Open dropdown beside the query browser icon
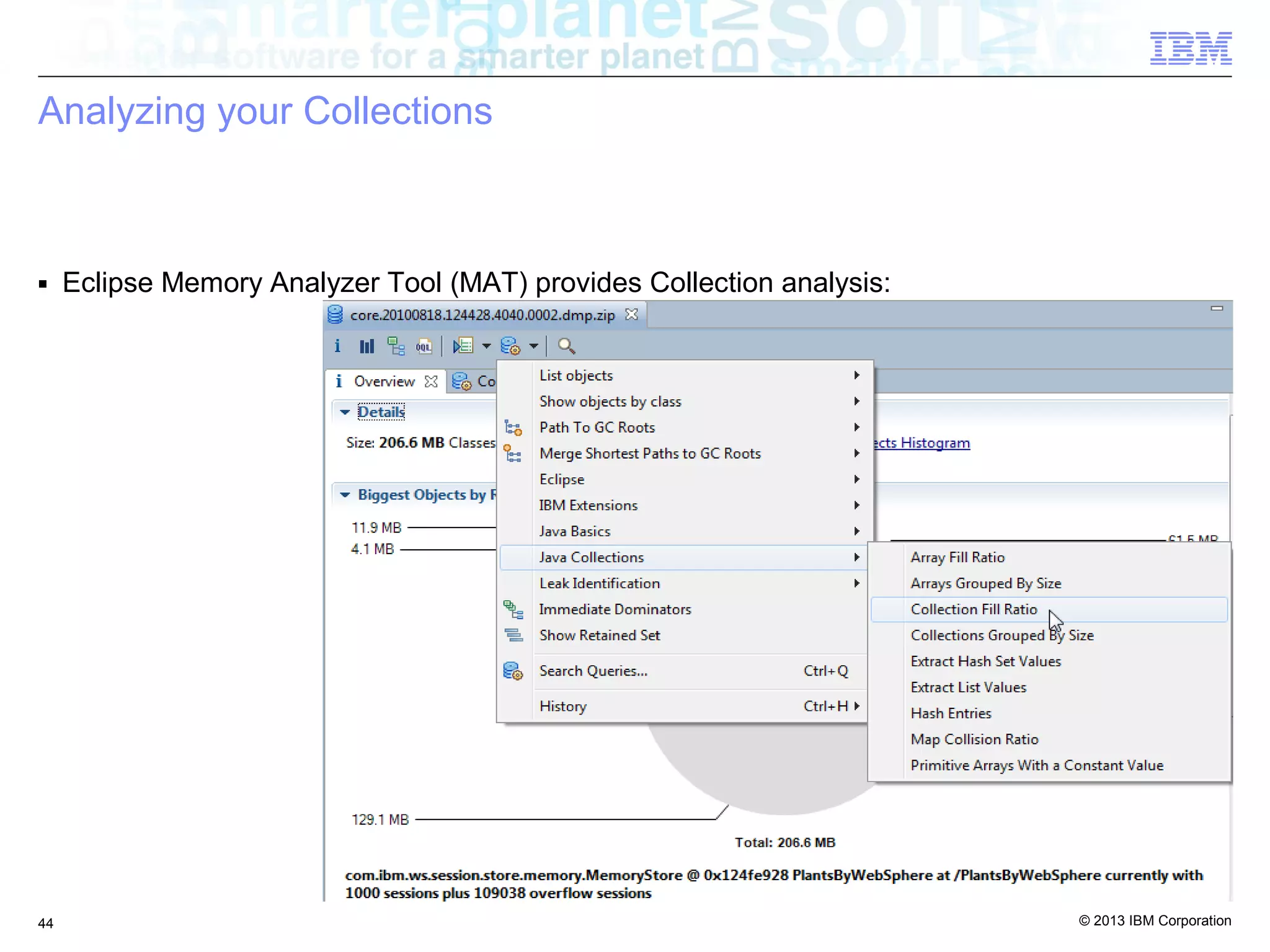The image size is (1270, 952). [533, 346]
